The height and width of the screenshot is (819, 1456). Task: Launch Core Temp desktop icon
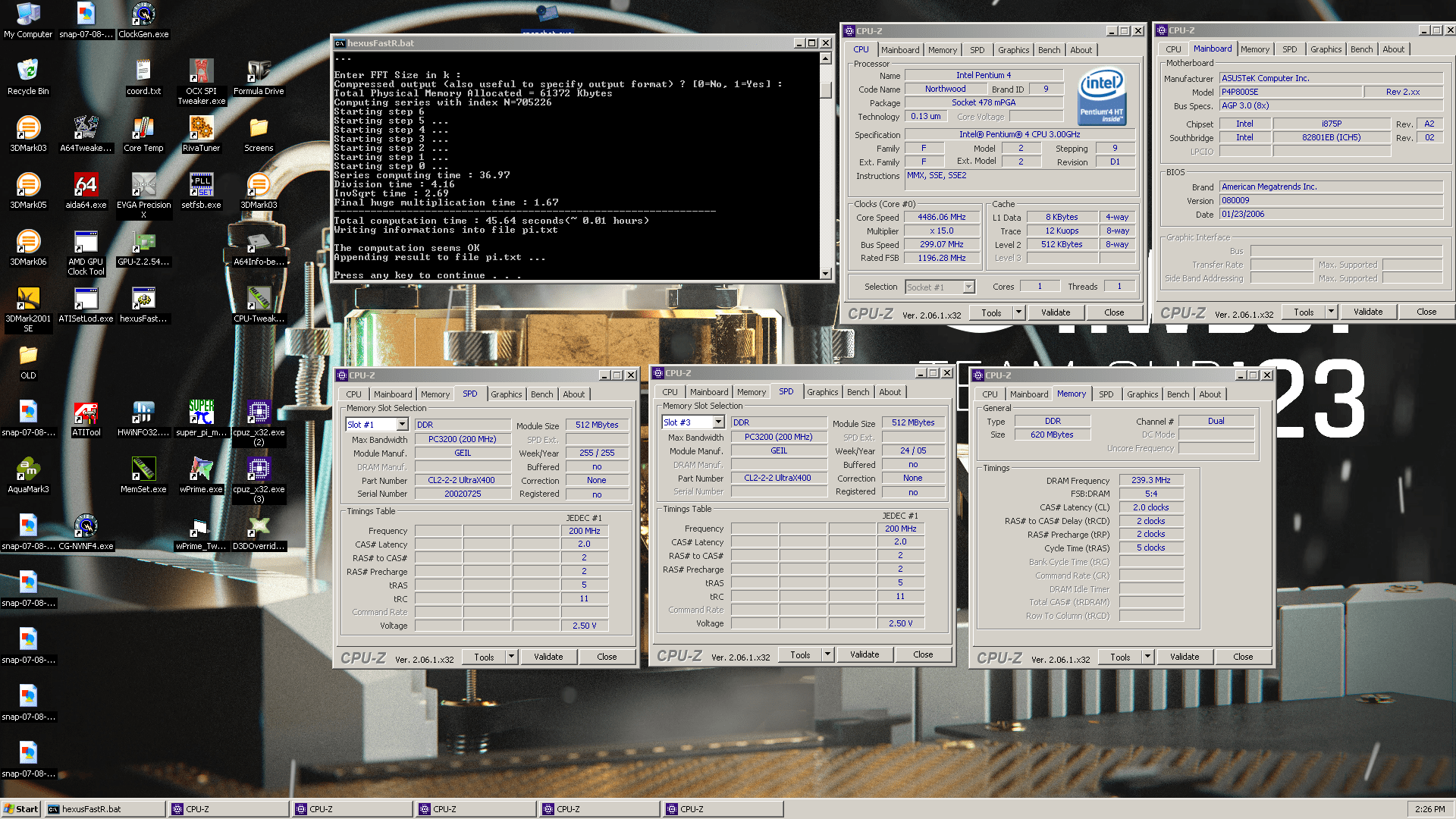tap(143, 133)
